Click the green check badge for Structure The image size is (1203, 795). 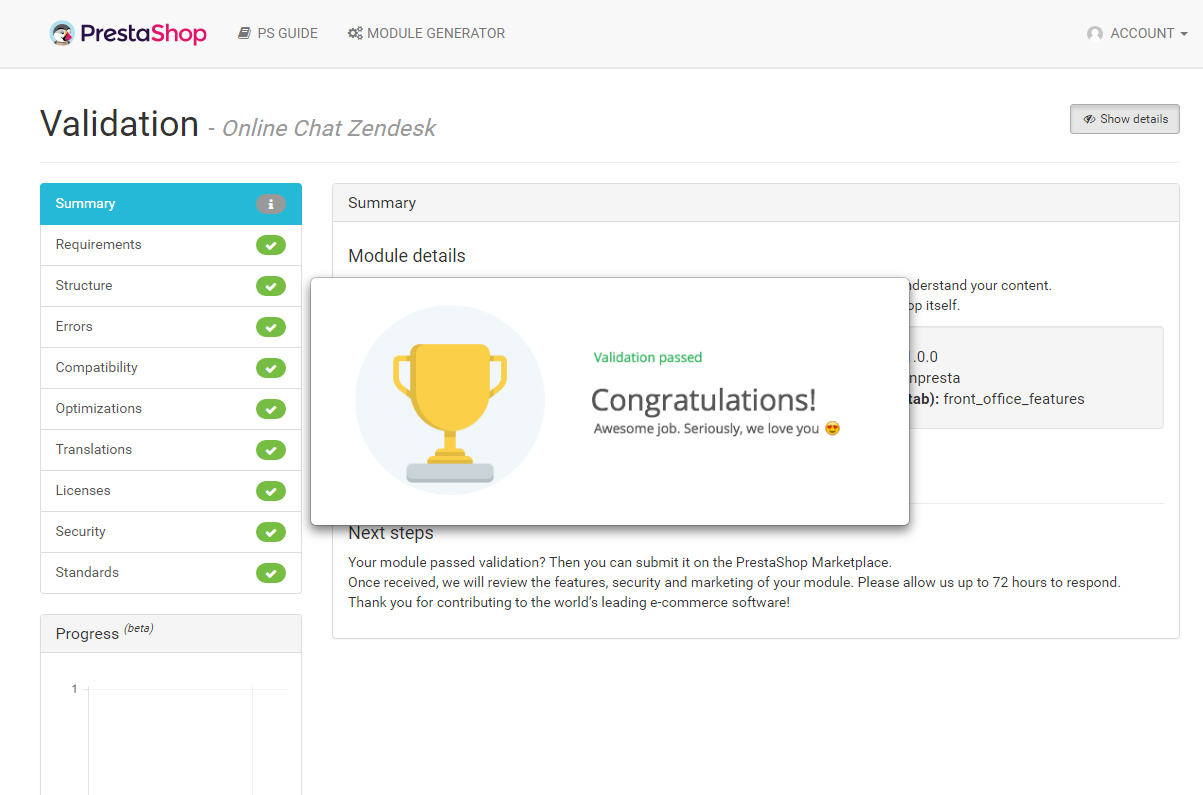(271, 286)
